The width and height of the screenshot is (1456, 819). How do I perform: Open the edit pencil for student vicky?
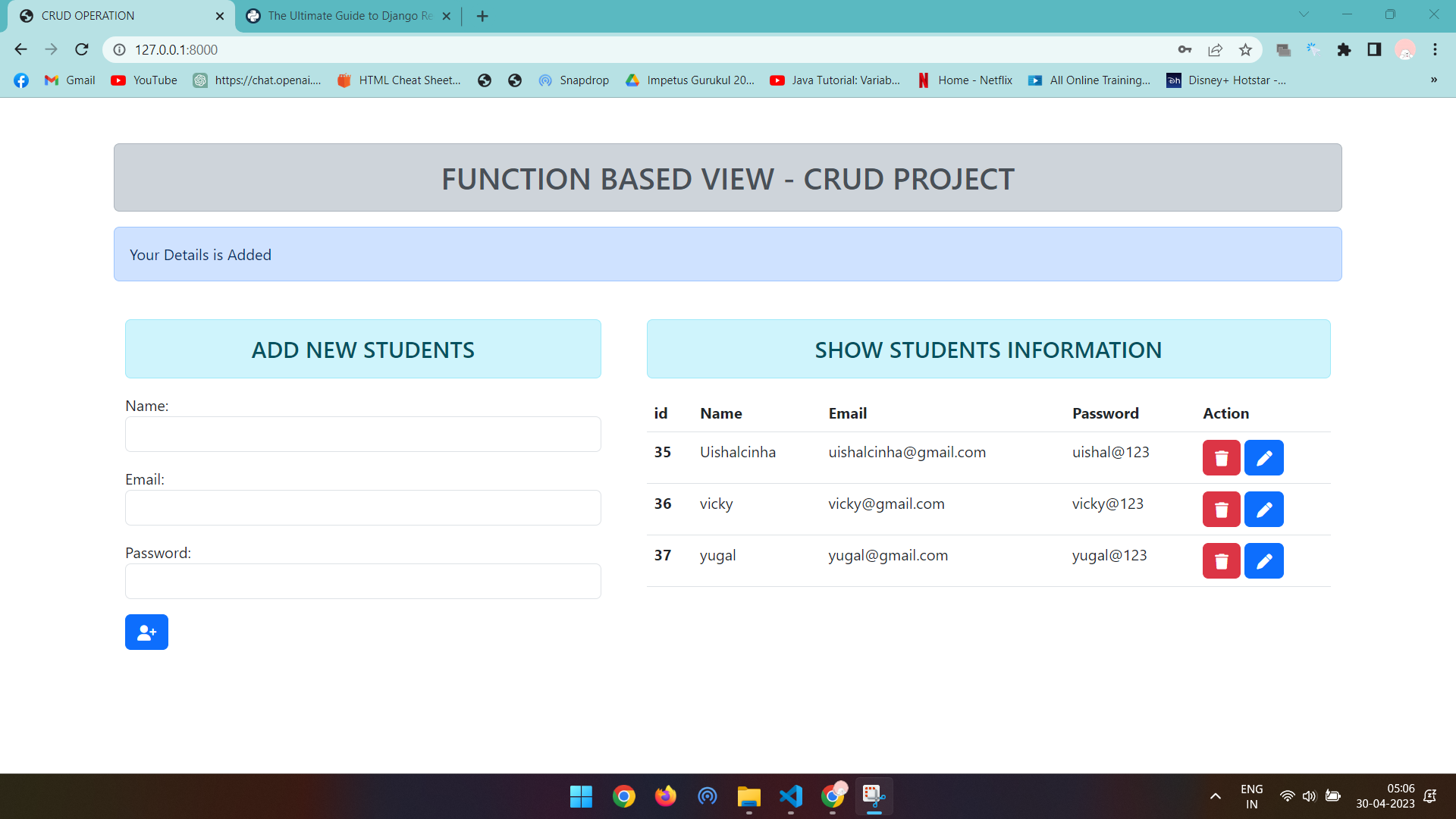pos(1263,509)
